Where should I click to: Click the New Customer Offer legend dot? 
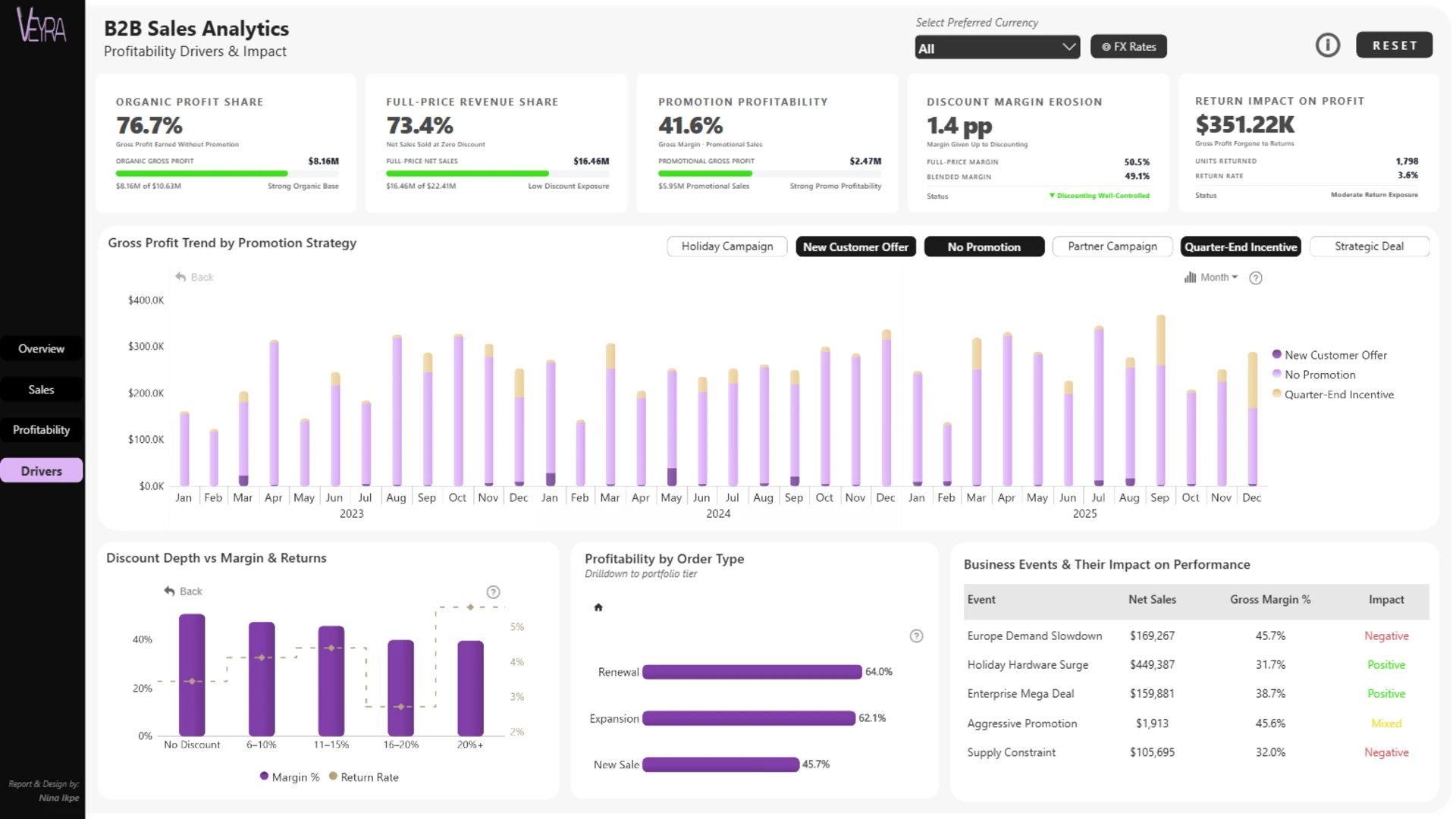tap(1277, 354)
